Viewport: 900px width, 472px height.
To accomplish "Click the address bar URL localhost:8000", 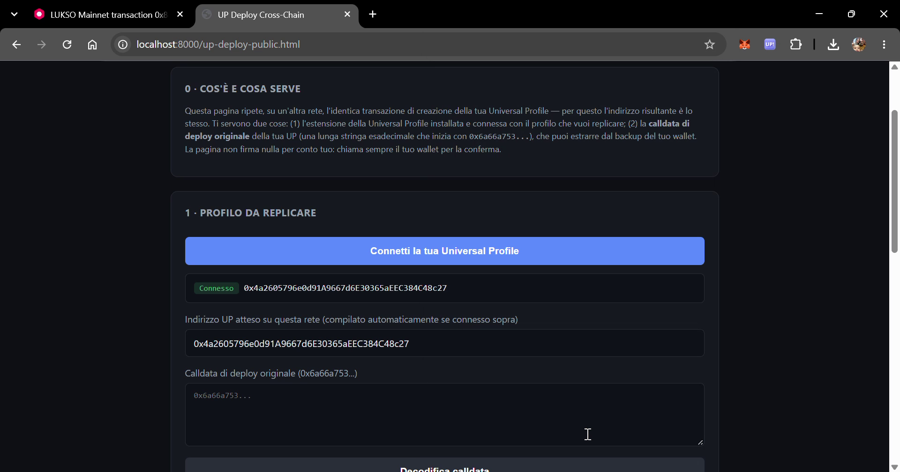I will point(218,44).
